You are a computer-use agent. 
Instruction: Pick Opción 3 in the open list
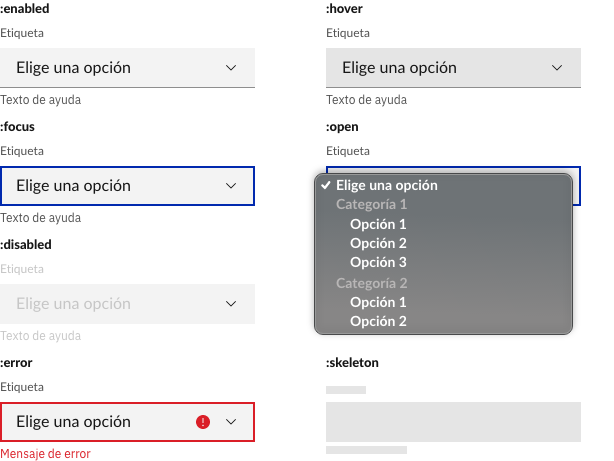pyautogui.click(x=378, y=262)
